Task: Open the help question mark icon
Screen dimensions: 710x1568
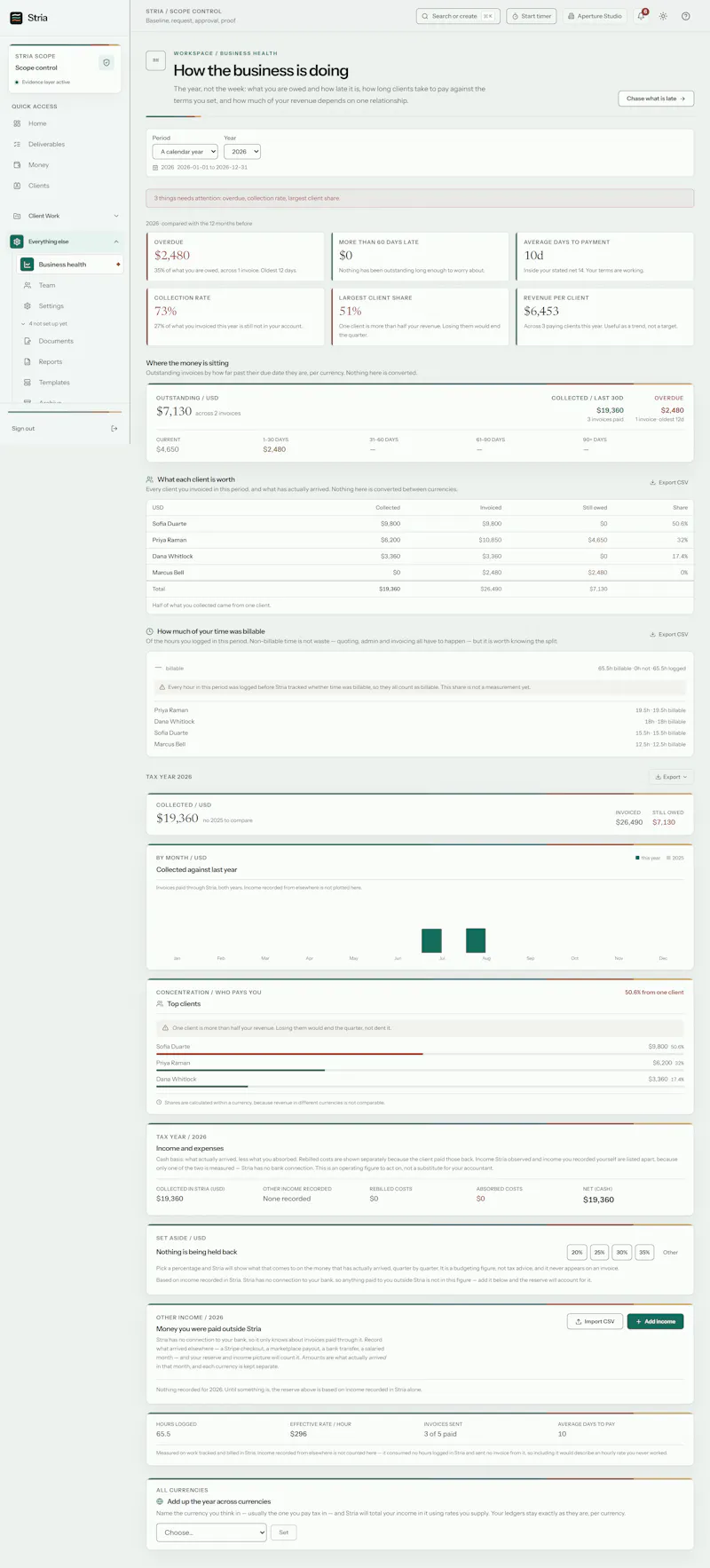Action: (686, 16)
